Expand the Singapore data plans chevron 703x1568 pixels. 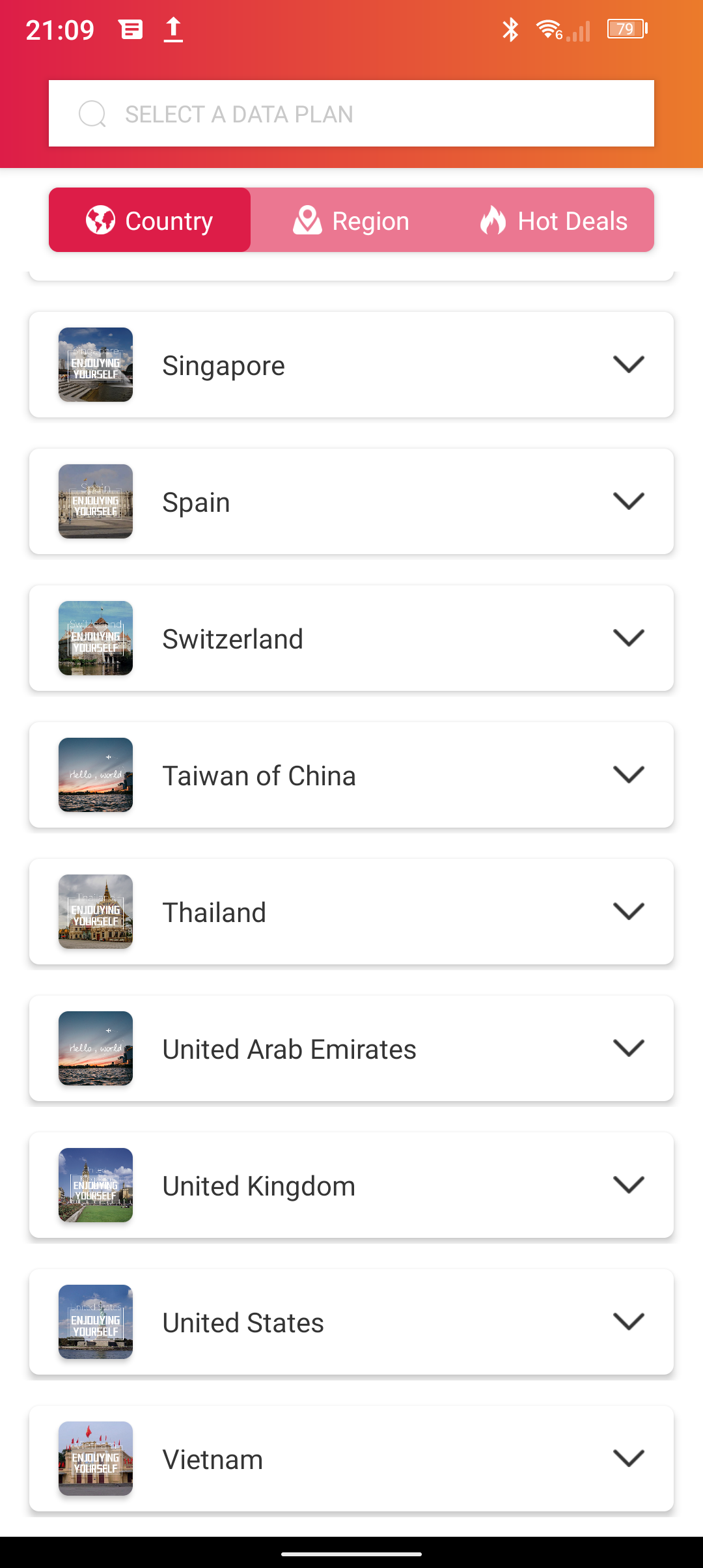coord(628,365)
